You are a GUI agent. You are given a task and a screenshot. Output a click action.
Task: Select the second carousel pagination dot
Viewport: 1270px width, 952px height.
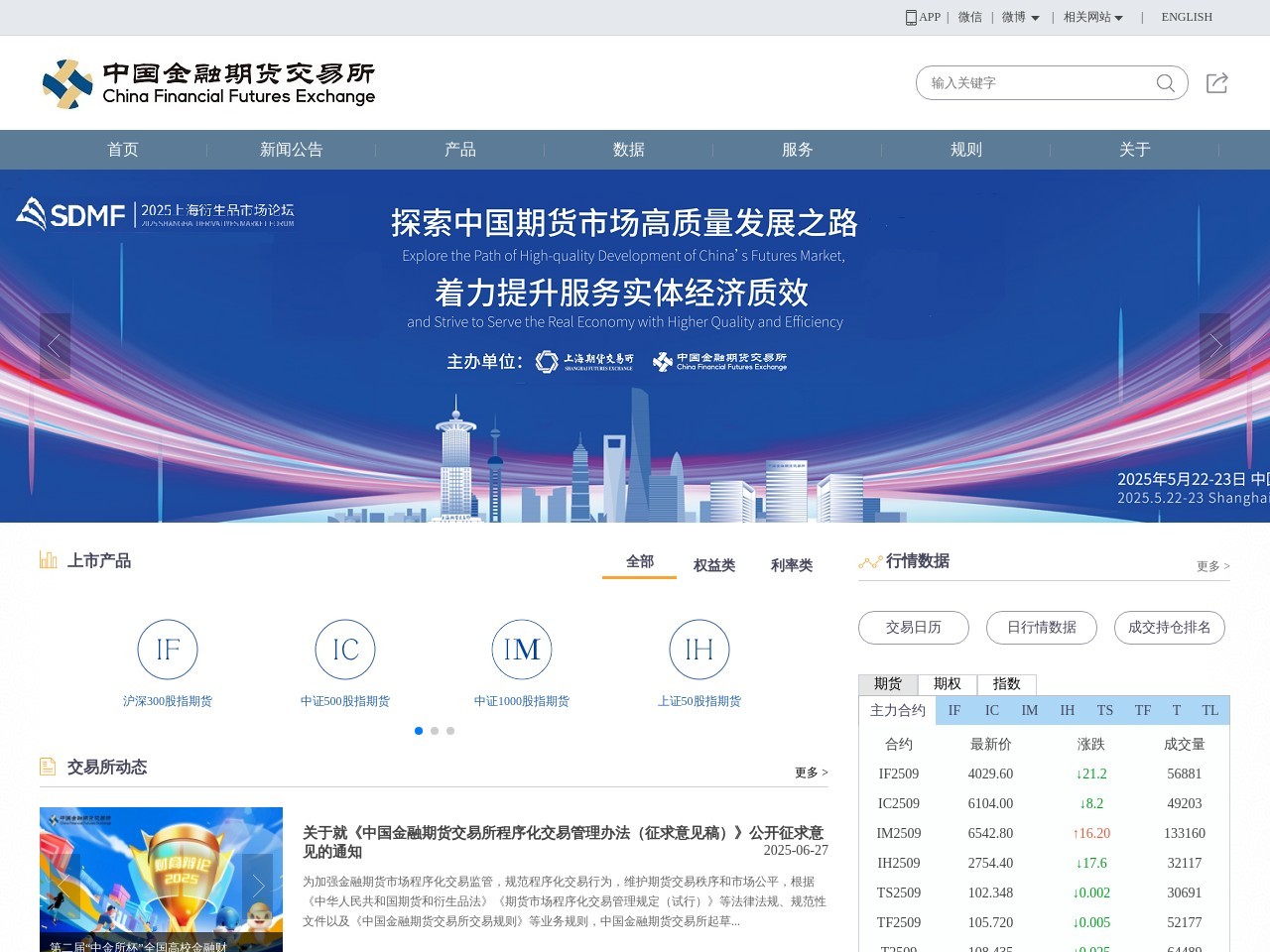click(x=435, y=731)
